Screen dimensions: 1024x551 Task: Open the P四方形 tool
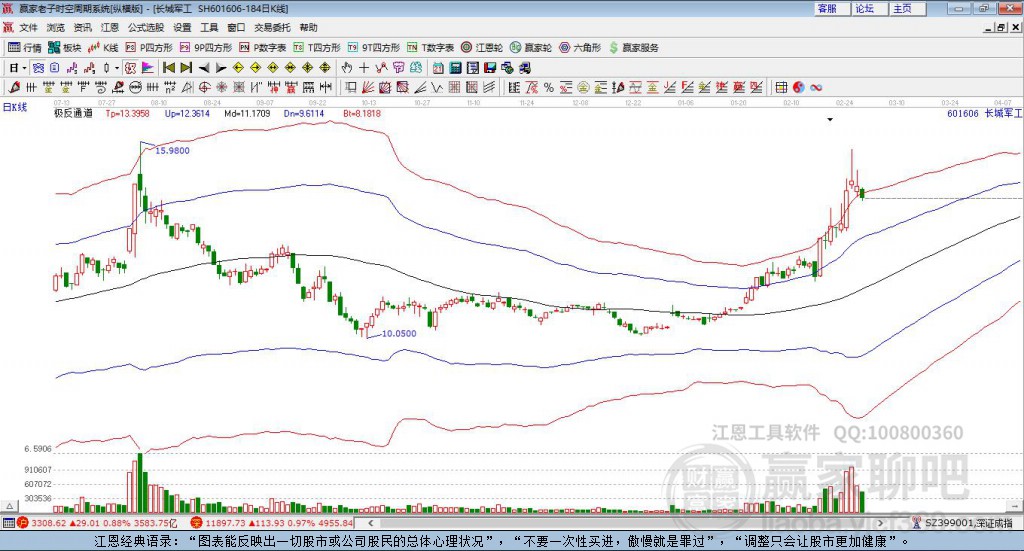click(149, 48)
